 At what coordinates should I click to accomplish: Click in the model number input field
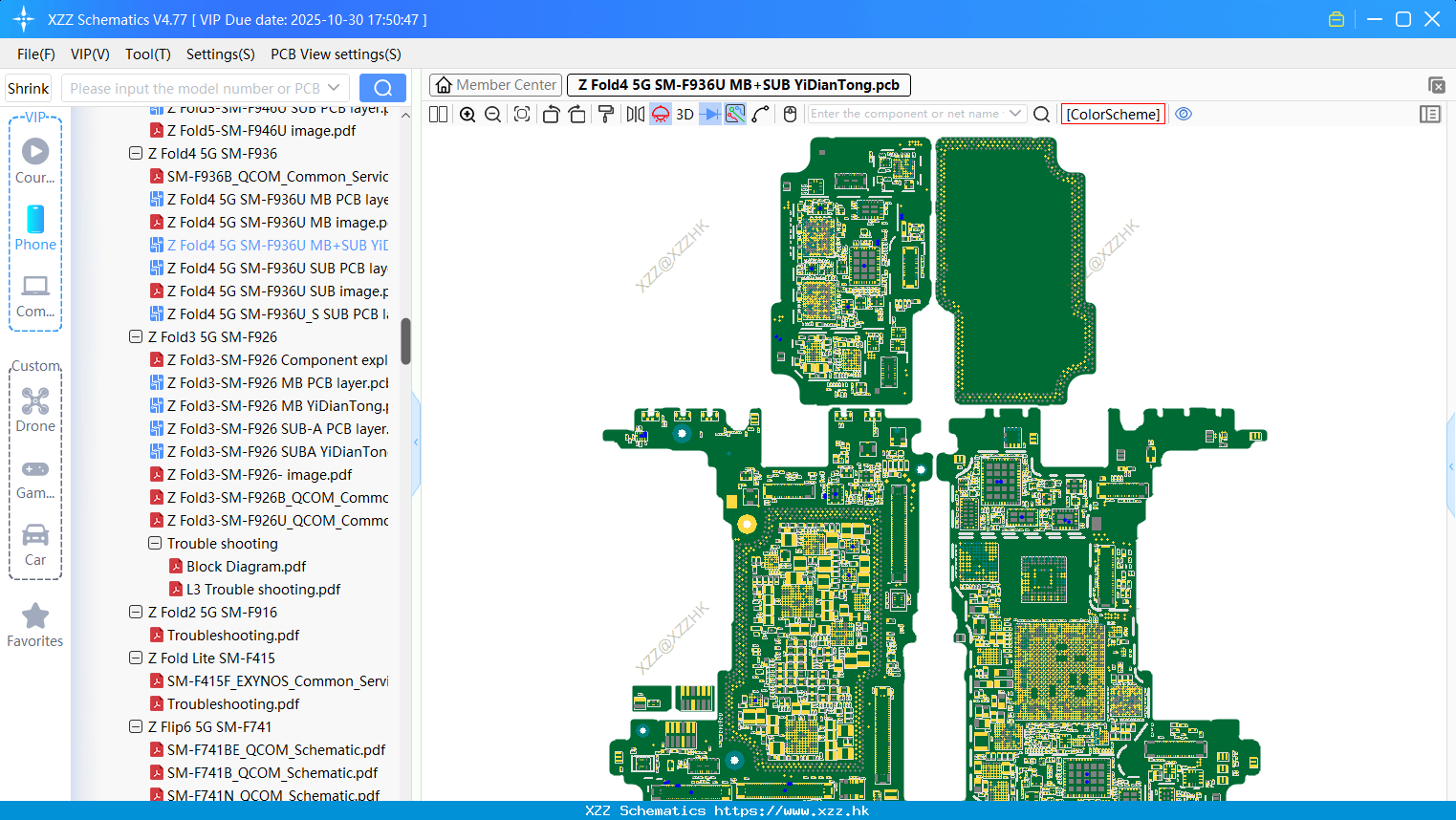click(x=196, y=88)
